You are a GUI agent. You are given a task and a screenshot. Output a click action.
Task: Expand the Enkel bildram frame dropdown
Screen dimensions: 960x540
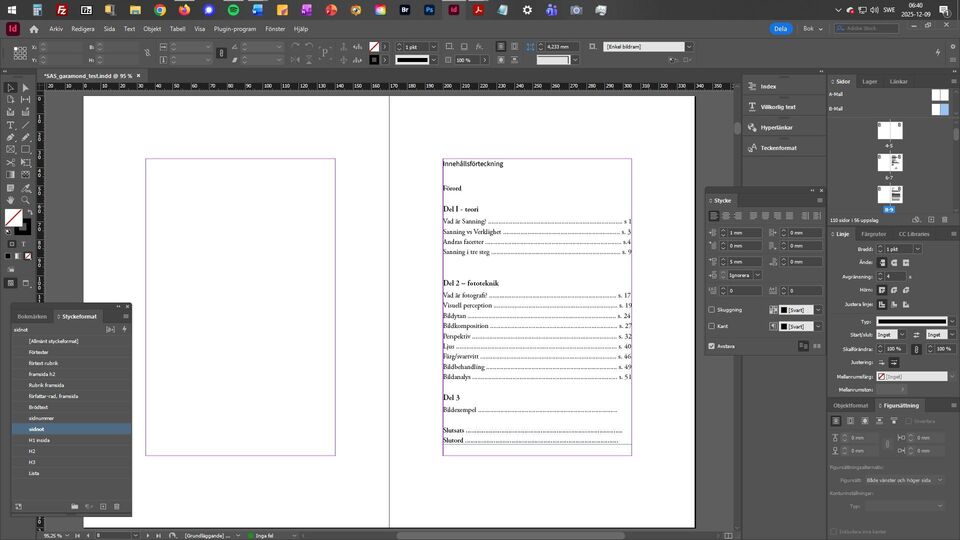click(688, 47)
